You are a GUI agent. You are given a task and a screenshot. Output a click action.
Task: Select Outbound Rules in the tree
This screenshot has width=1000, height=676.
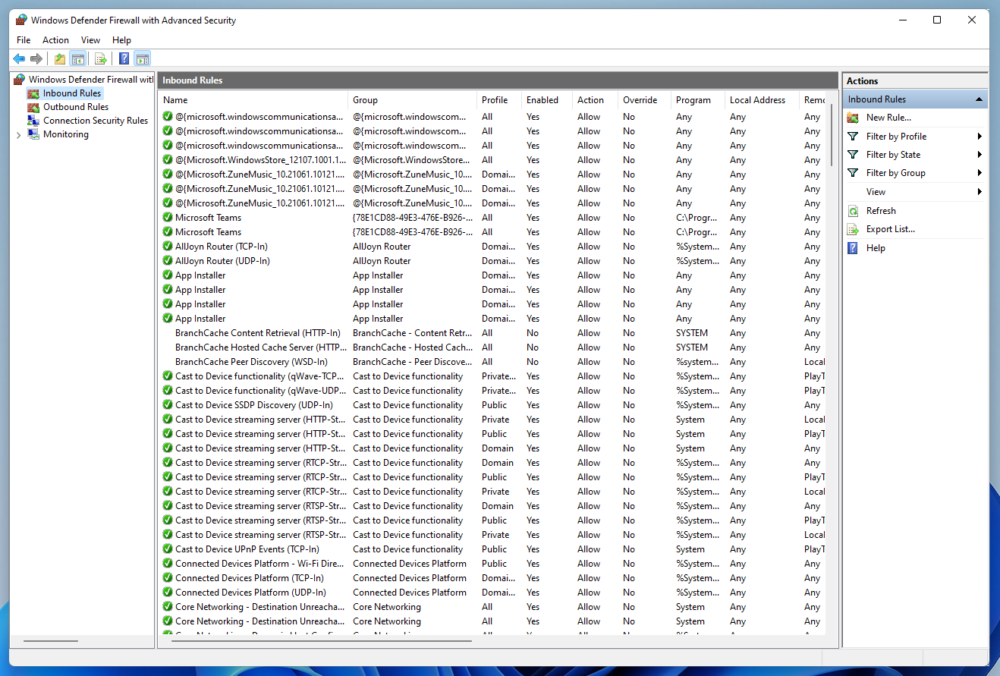(x=75, y=107)
